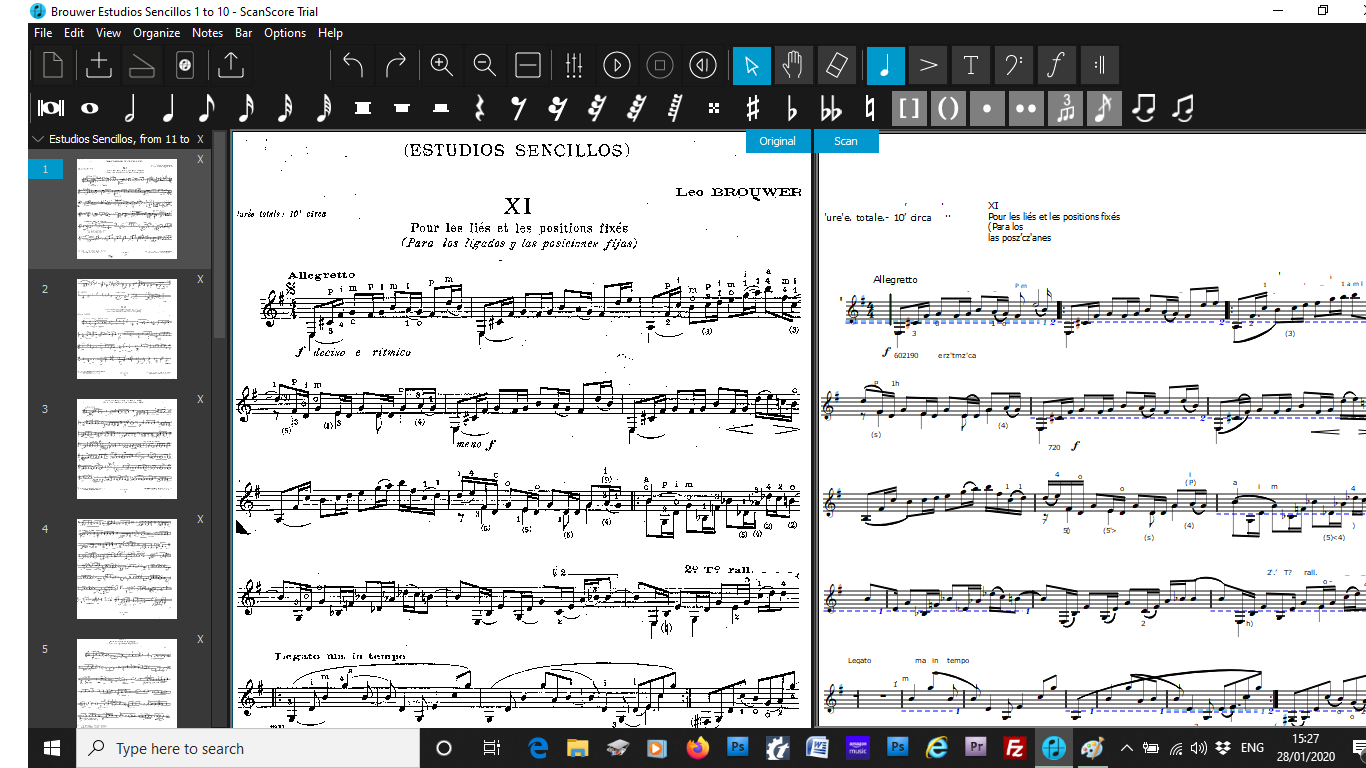
Task: Toggle the single augmentation dot
Action: (x=987, y=108)
